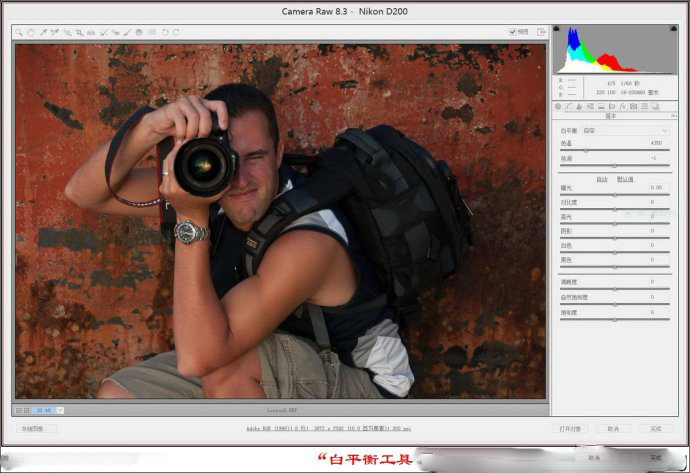Click the 自然饱和度 vibrance slider
This screenshot has height=473, width=690.
click(615, 304)
